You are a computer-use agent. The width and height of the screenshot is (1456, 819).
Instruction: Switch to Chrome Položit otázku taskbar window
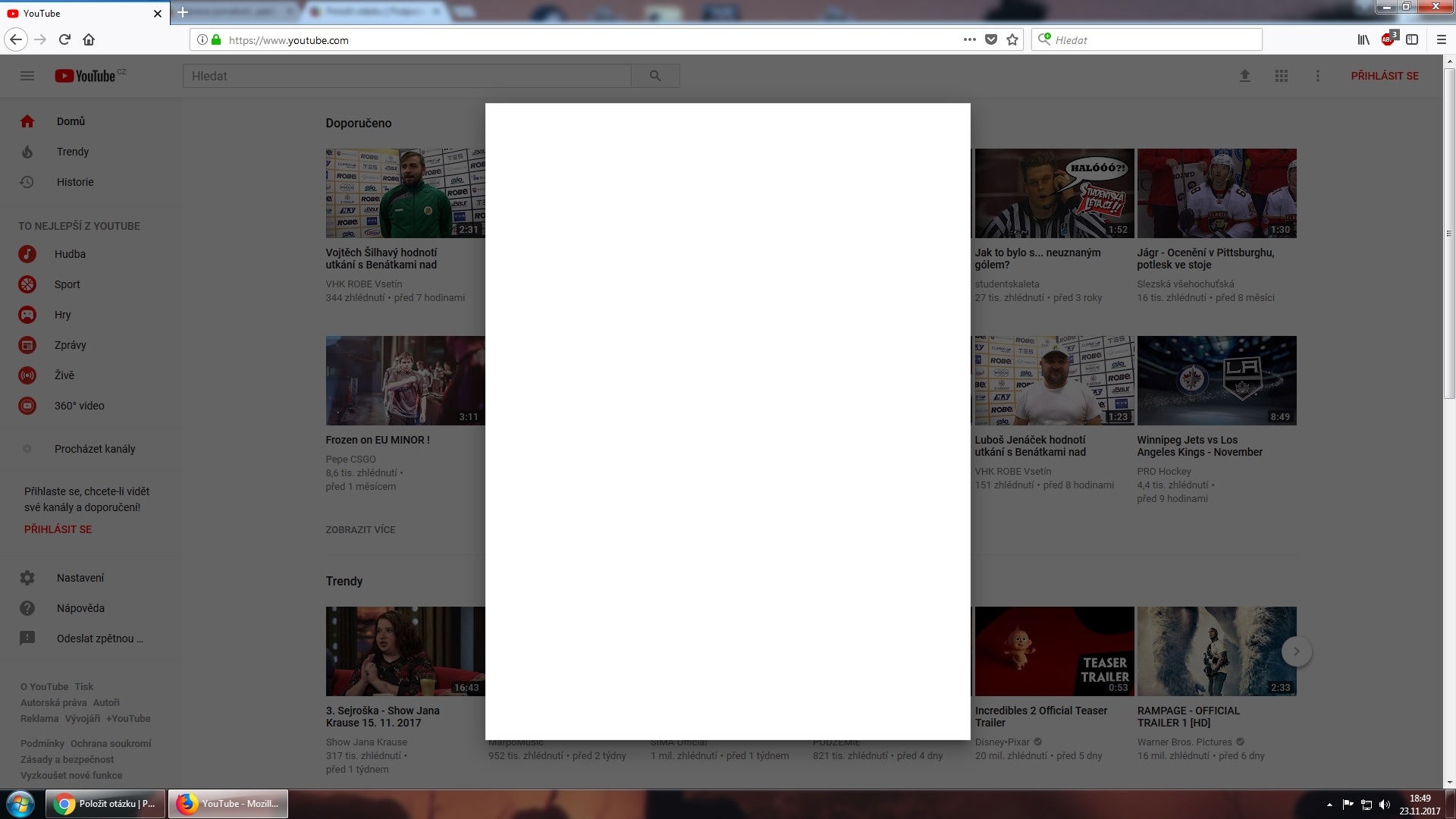point(105,804)
